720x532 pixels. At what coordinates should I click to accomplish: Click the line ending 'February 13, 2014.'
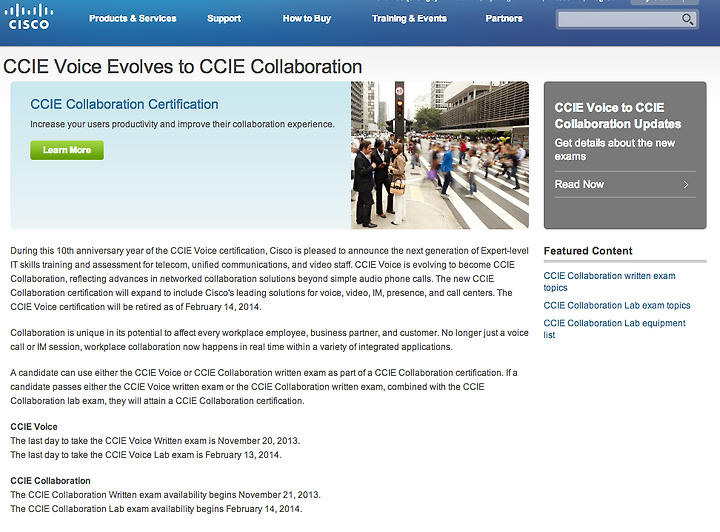click(146, 454)
